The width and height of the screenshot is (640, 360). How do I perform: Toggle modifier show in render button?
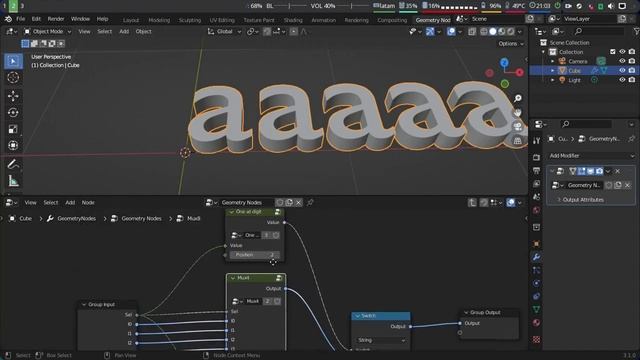pos(599,171)
